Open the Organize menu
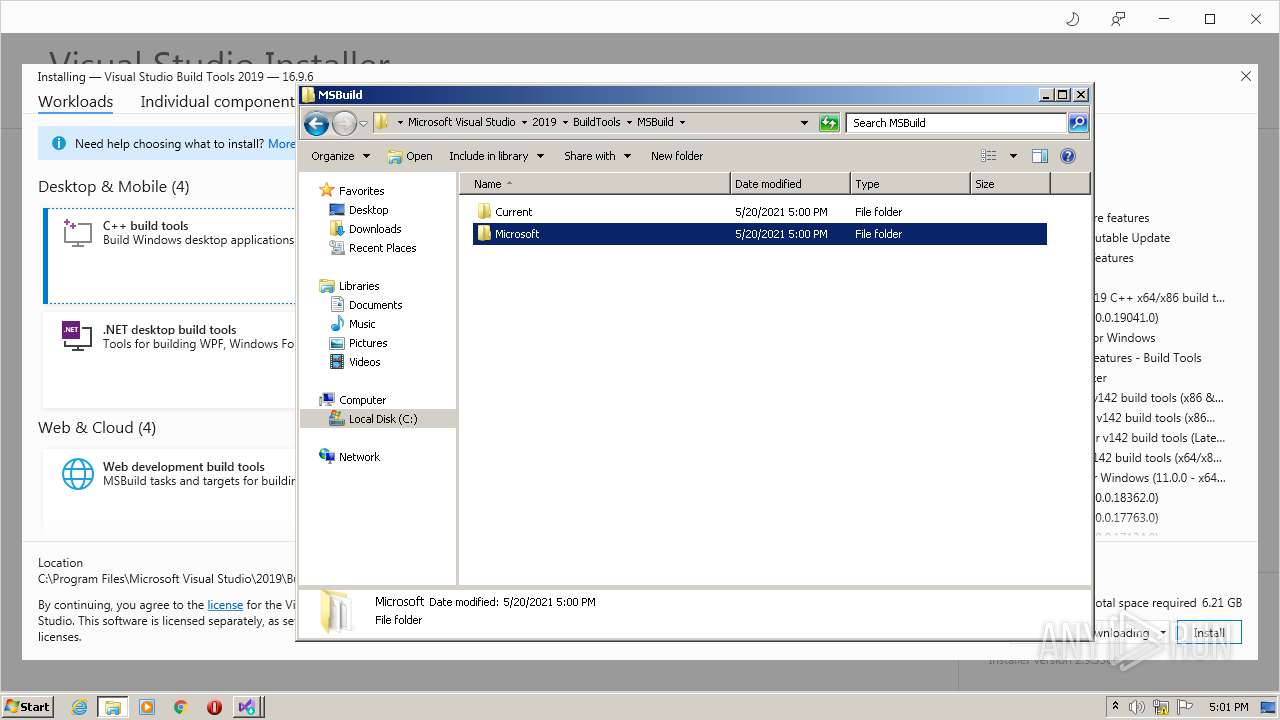Image resolution: width=1280 pixels, height=720 pixels. (340, 156)
